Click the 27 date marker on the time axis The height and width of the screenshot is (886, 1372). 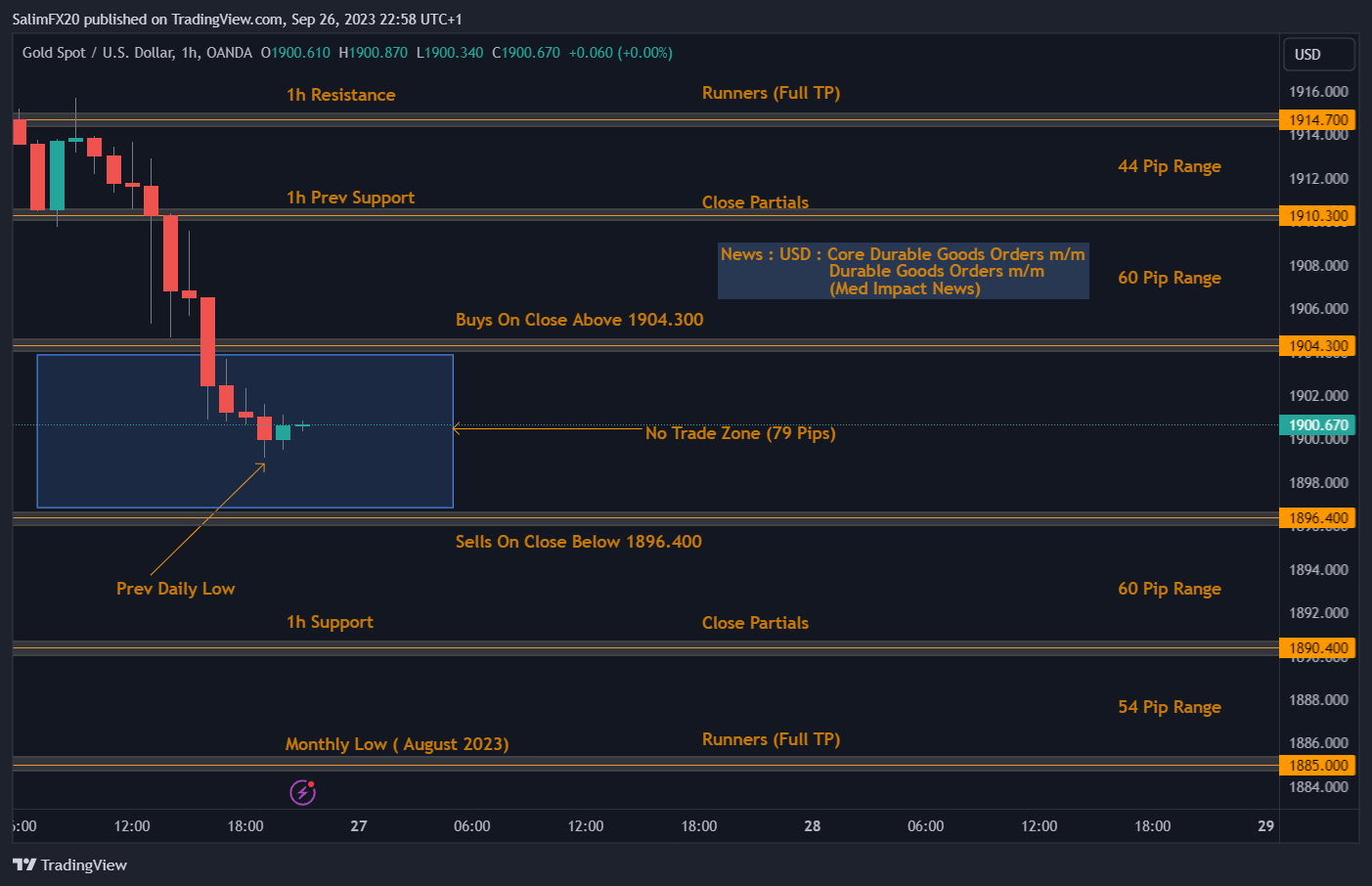click(358, 825)
